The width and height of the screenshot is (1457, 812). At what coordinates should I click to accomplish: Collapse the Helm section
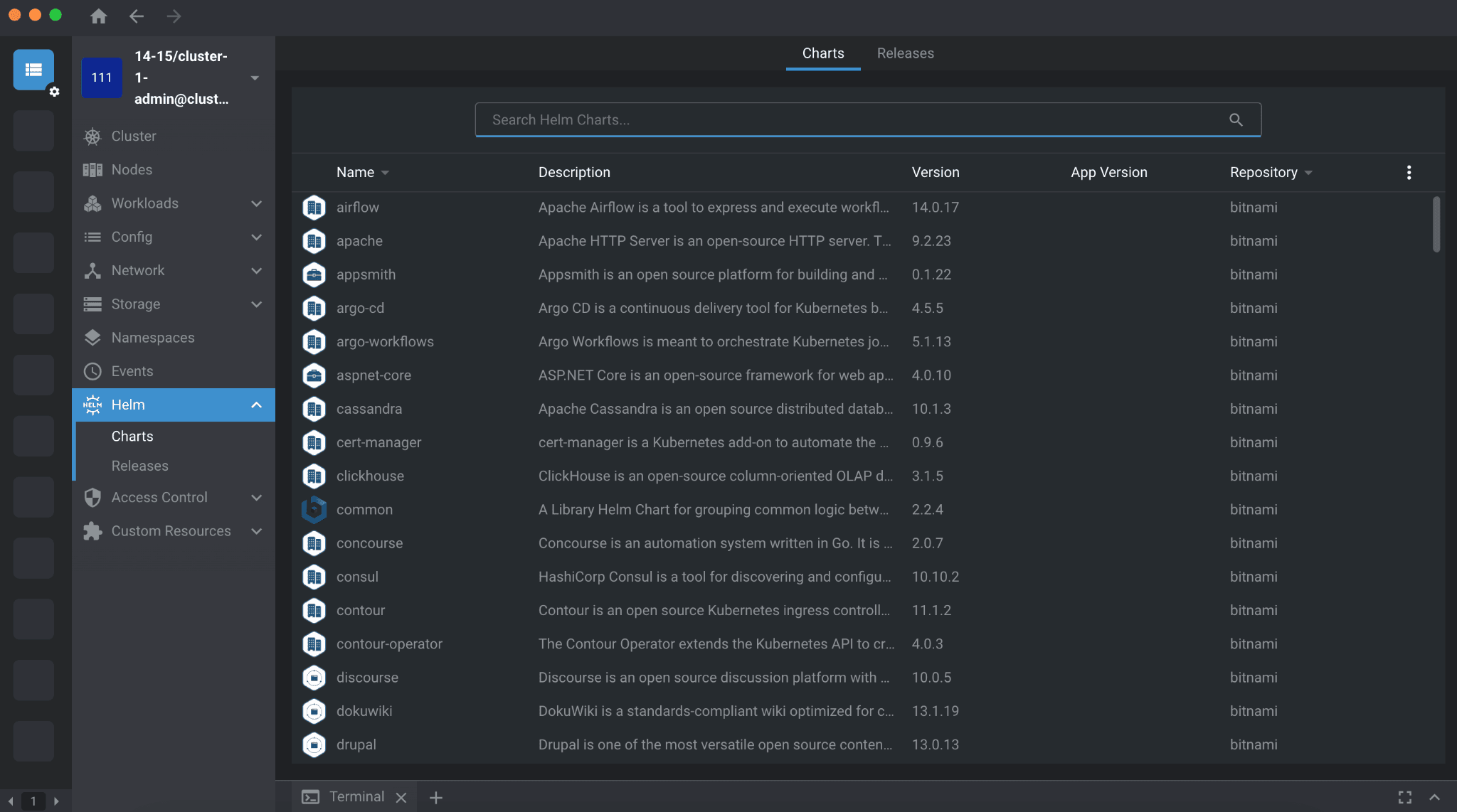257,405
